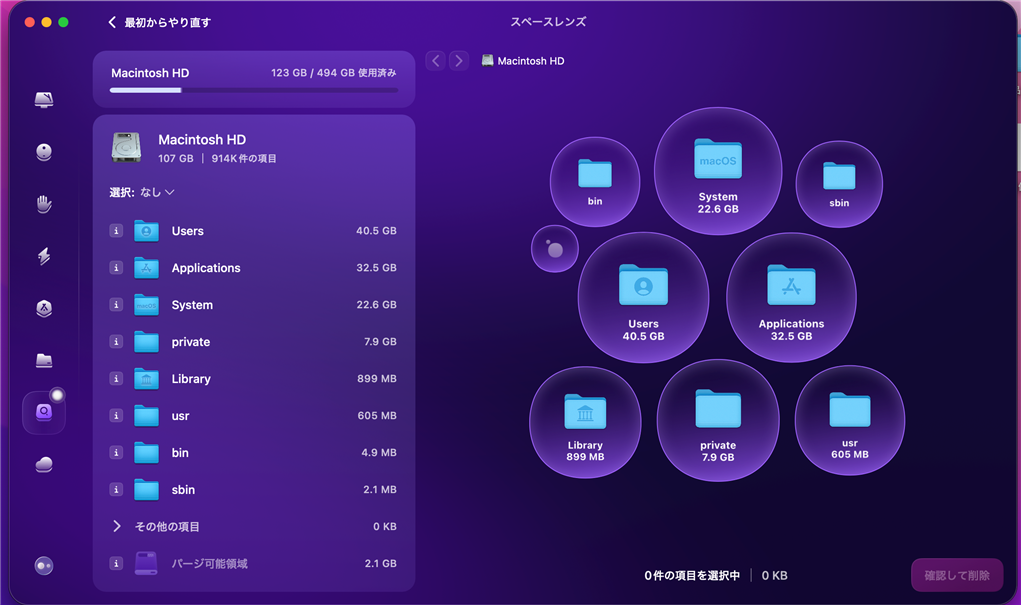Click the パージ可能領域 label

click(210, 563)
